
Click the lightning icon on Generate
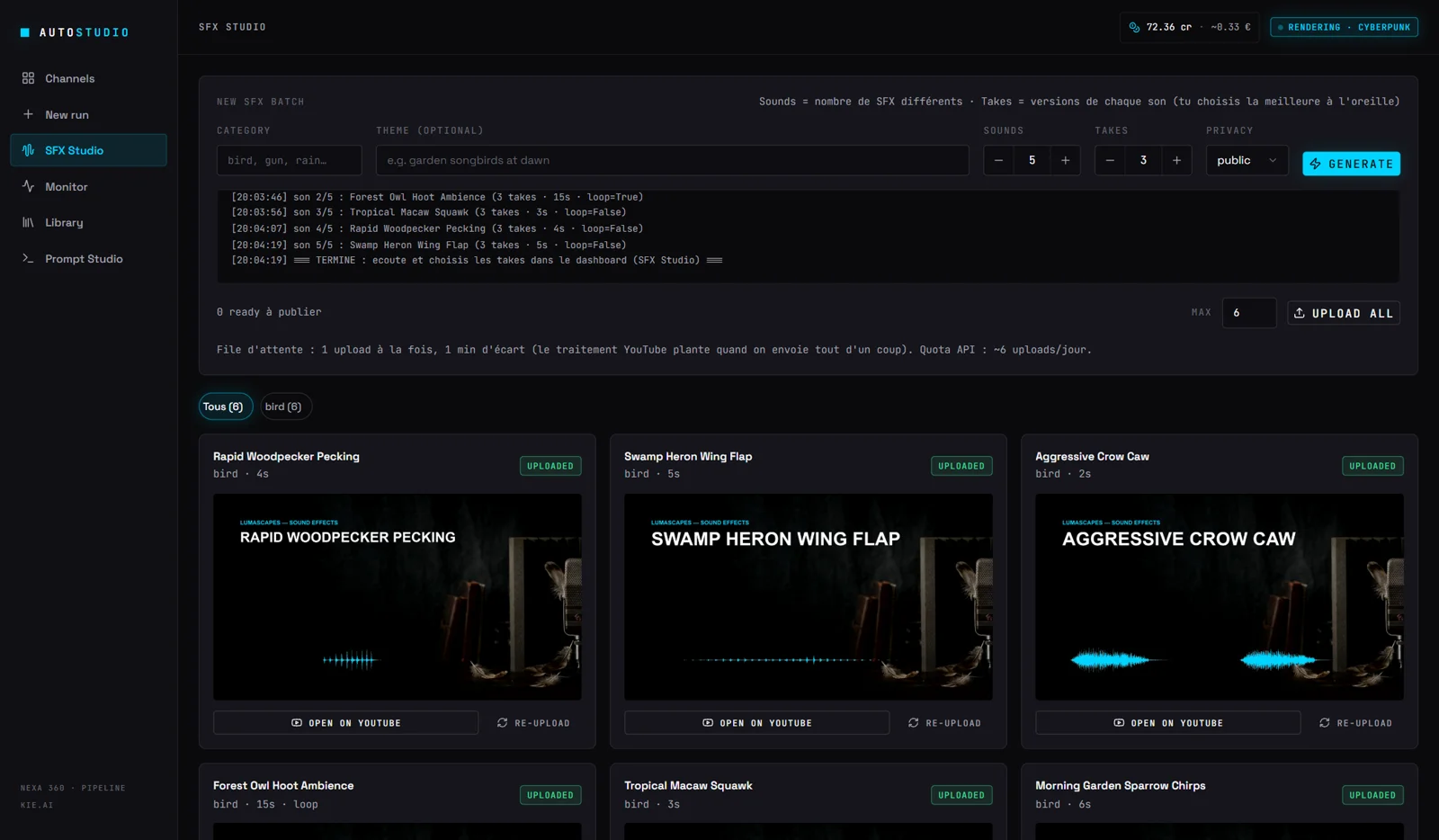point(1315,164)
